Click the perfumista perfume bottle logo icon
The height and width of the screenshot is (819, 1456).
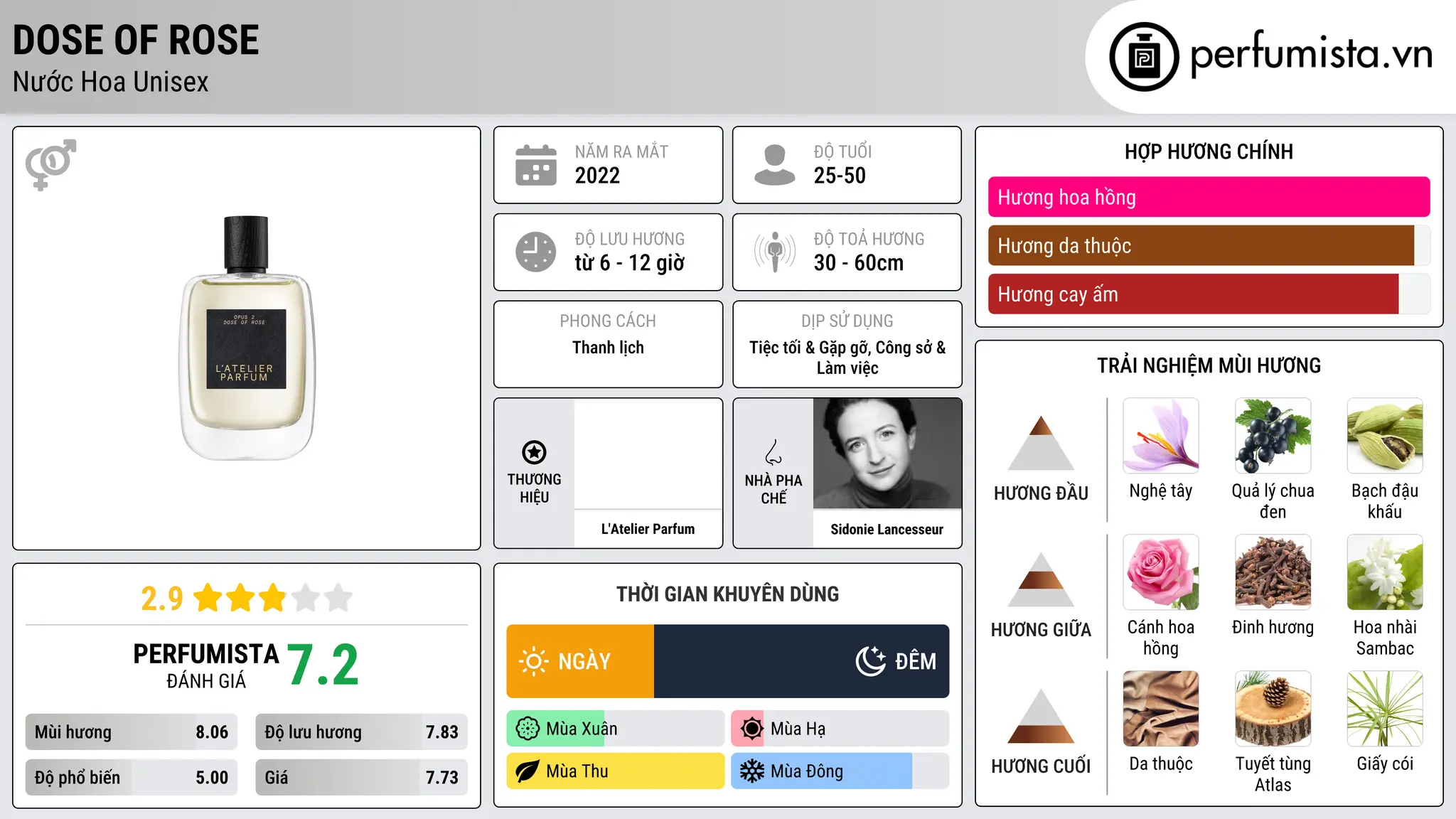pyautogui.click(x=1144, y=57)
